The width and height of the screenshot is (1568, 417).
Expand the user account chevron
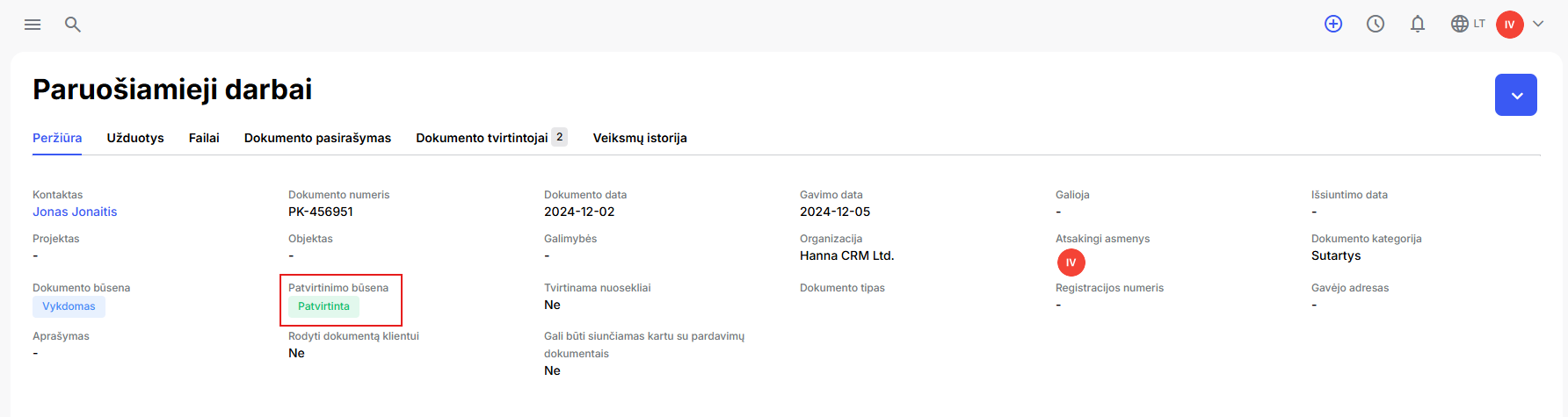1538,24
